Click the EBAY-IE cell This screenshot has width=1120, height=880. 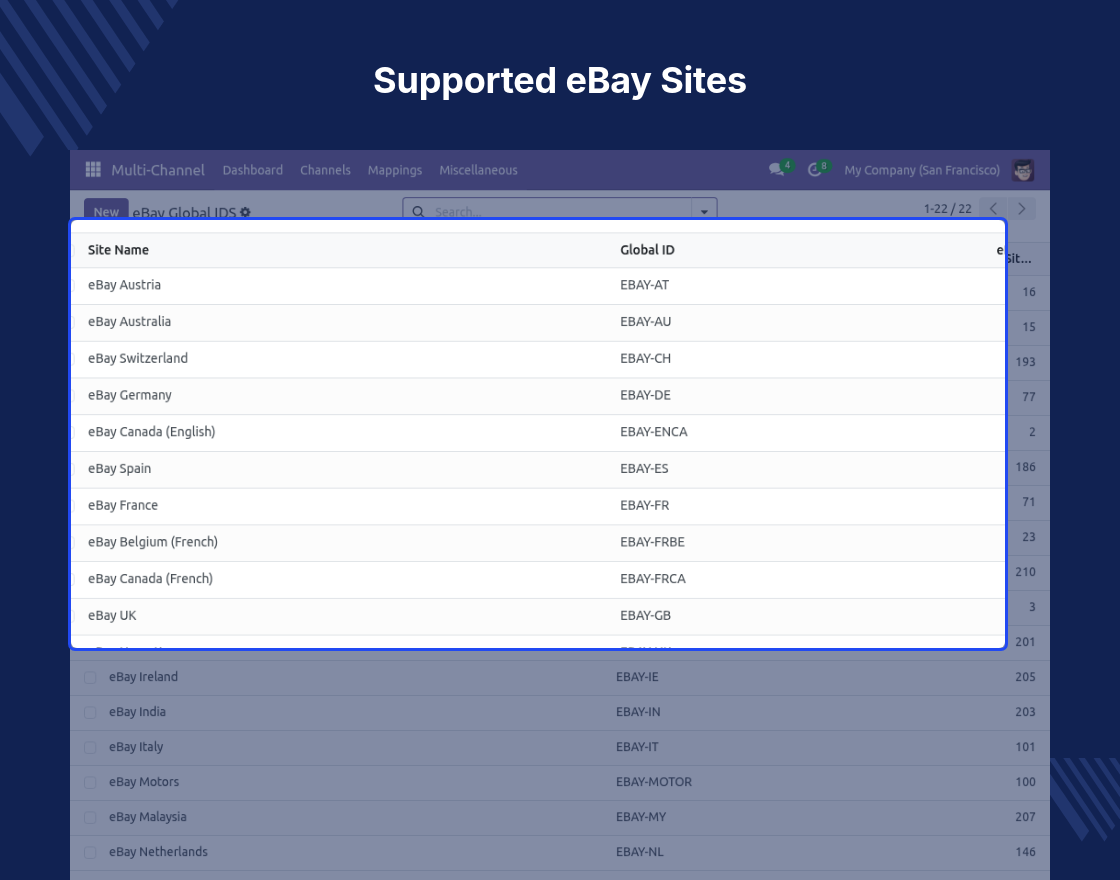(637, 677)
